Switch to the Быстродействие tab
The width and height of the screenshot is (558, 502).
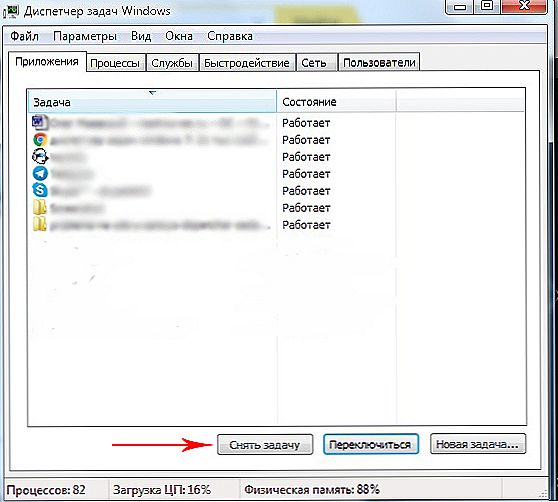[247, 63]
